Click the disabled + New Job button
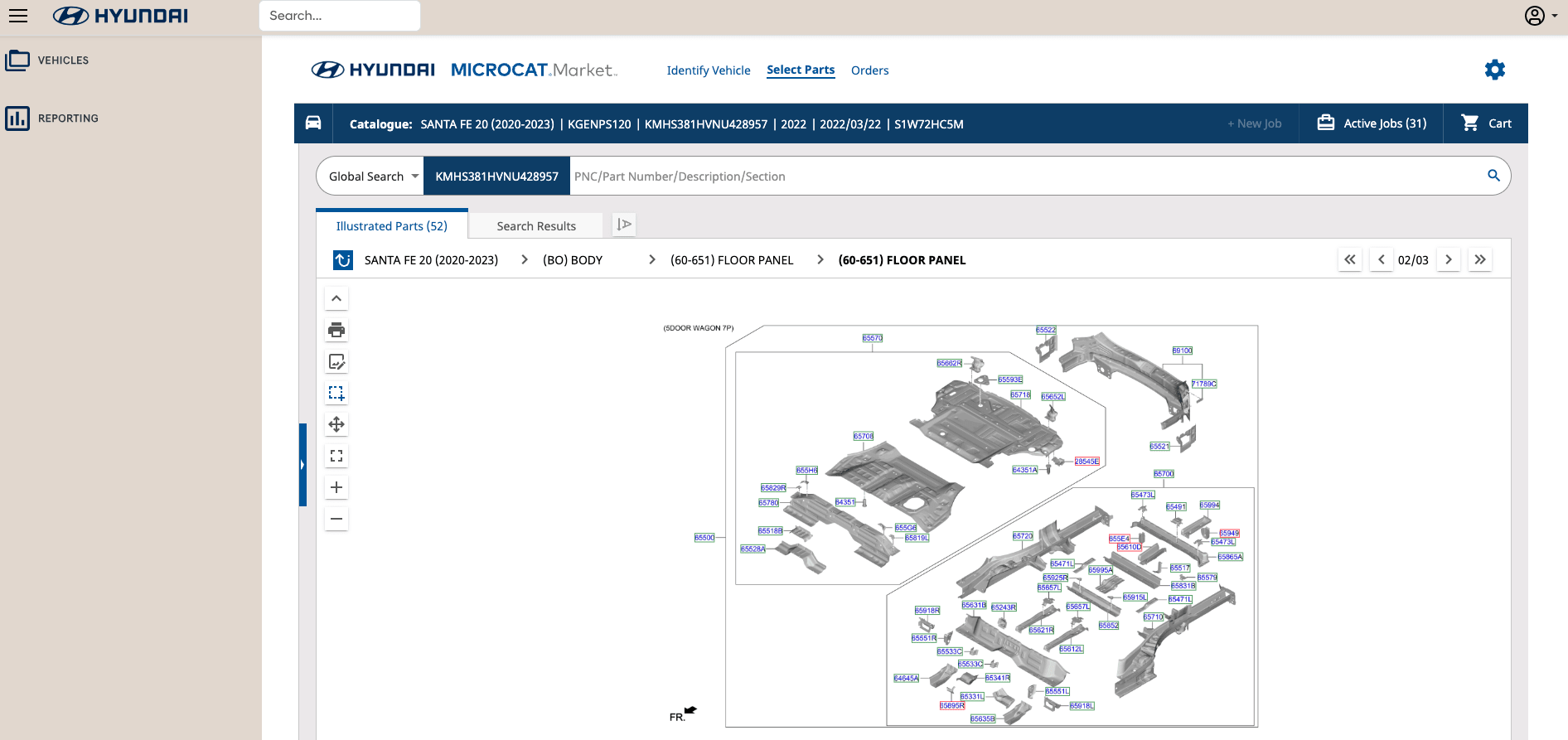Screen dimensions: 1568x740 1255,123
